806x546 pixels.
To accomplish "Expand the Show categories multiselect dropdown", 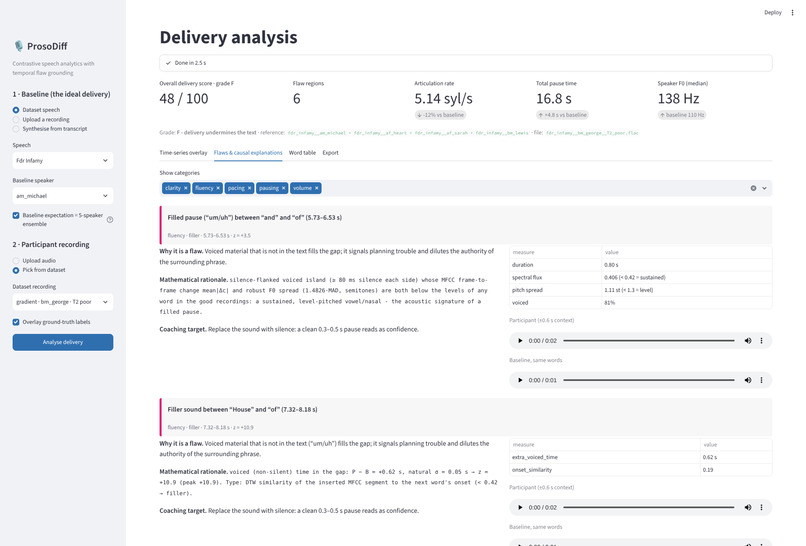I will click(764, 188).
